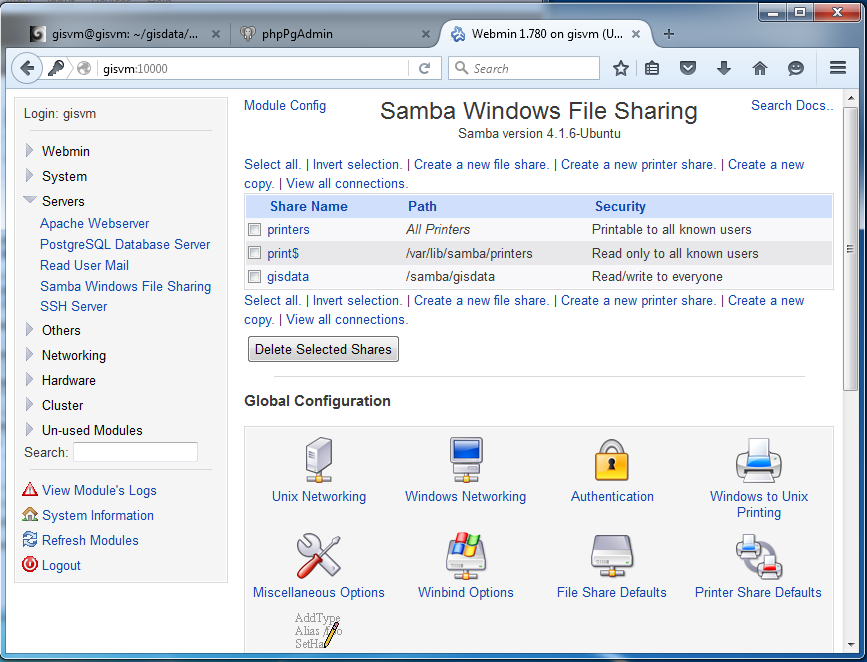Open the Search Docs link

(x=792, y=106)
